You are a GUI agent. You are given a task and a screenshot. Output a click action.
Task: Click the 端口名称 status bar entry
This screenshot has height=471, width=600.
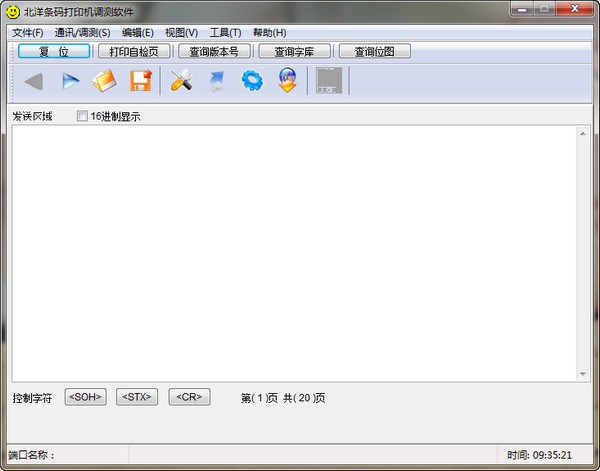pyautogui.click(x=31, y=455)
